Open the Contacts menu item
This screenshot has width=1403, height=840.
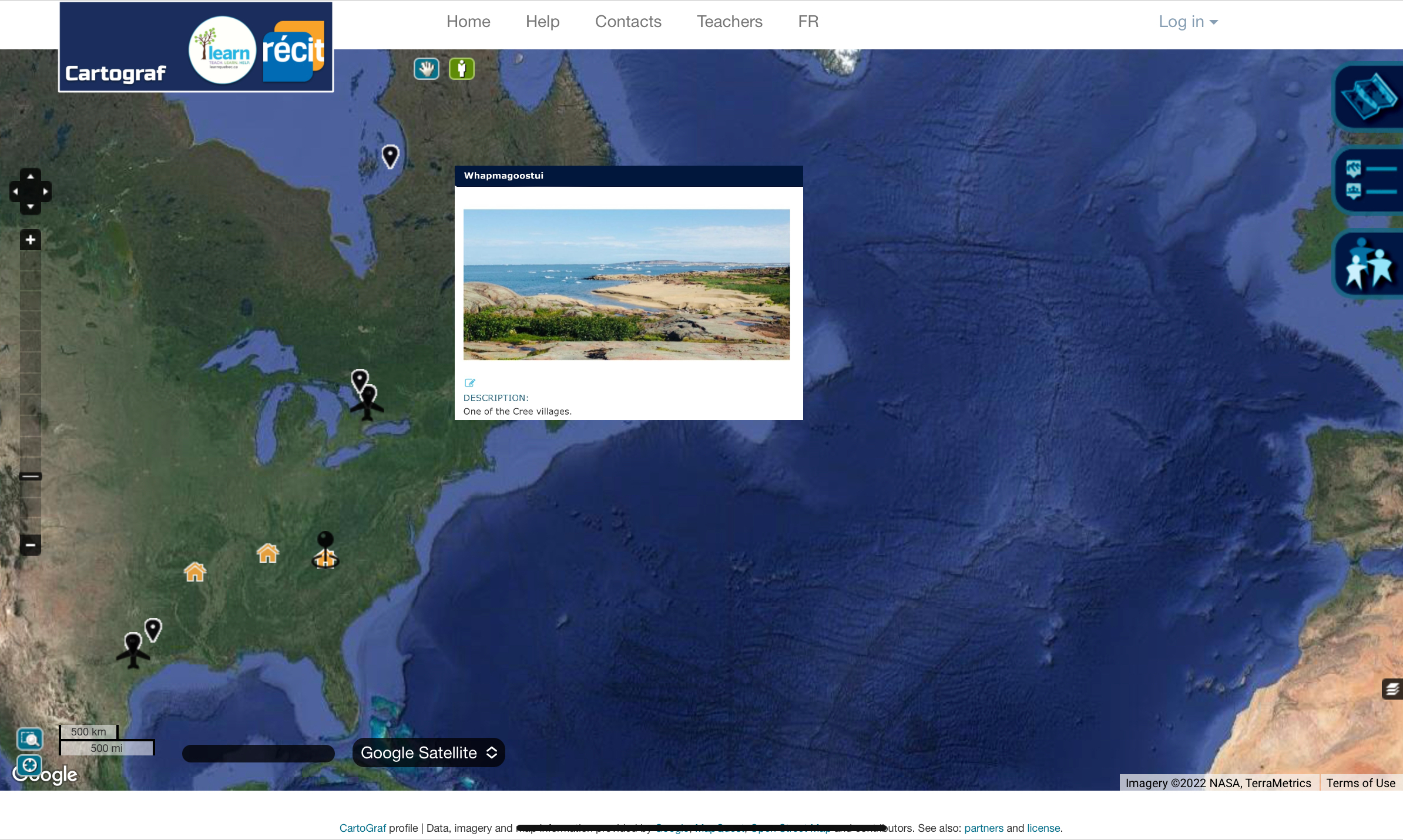[x=628, y=22]
